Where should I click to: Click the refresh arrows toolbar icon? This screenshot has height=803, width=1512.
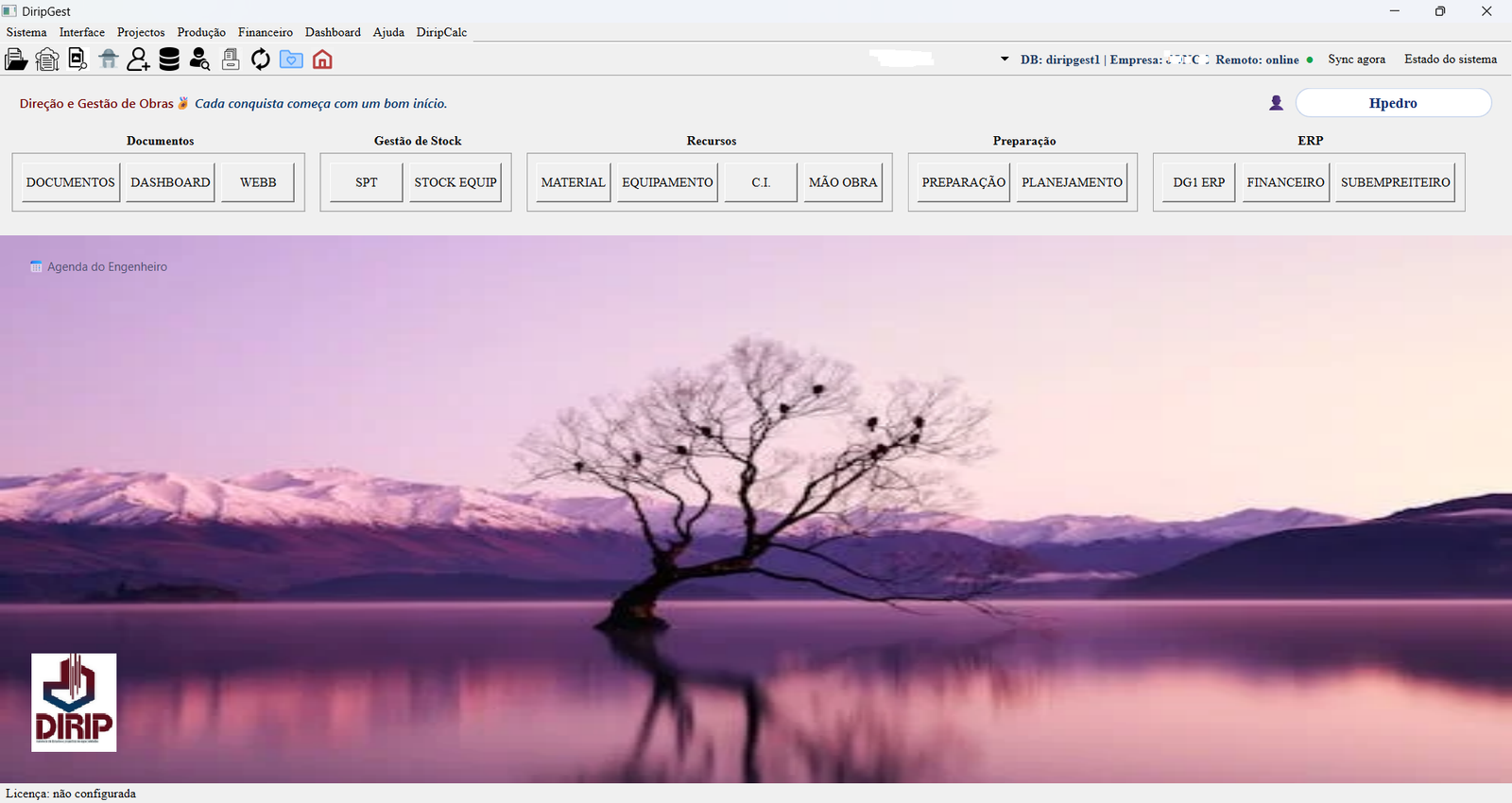261,60
